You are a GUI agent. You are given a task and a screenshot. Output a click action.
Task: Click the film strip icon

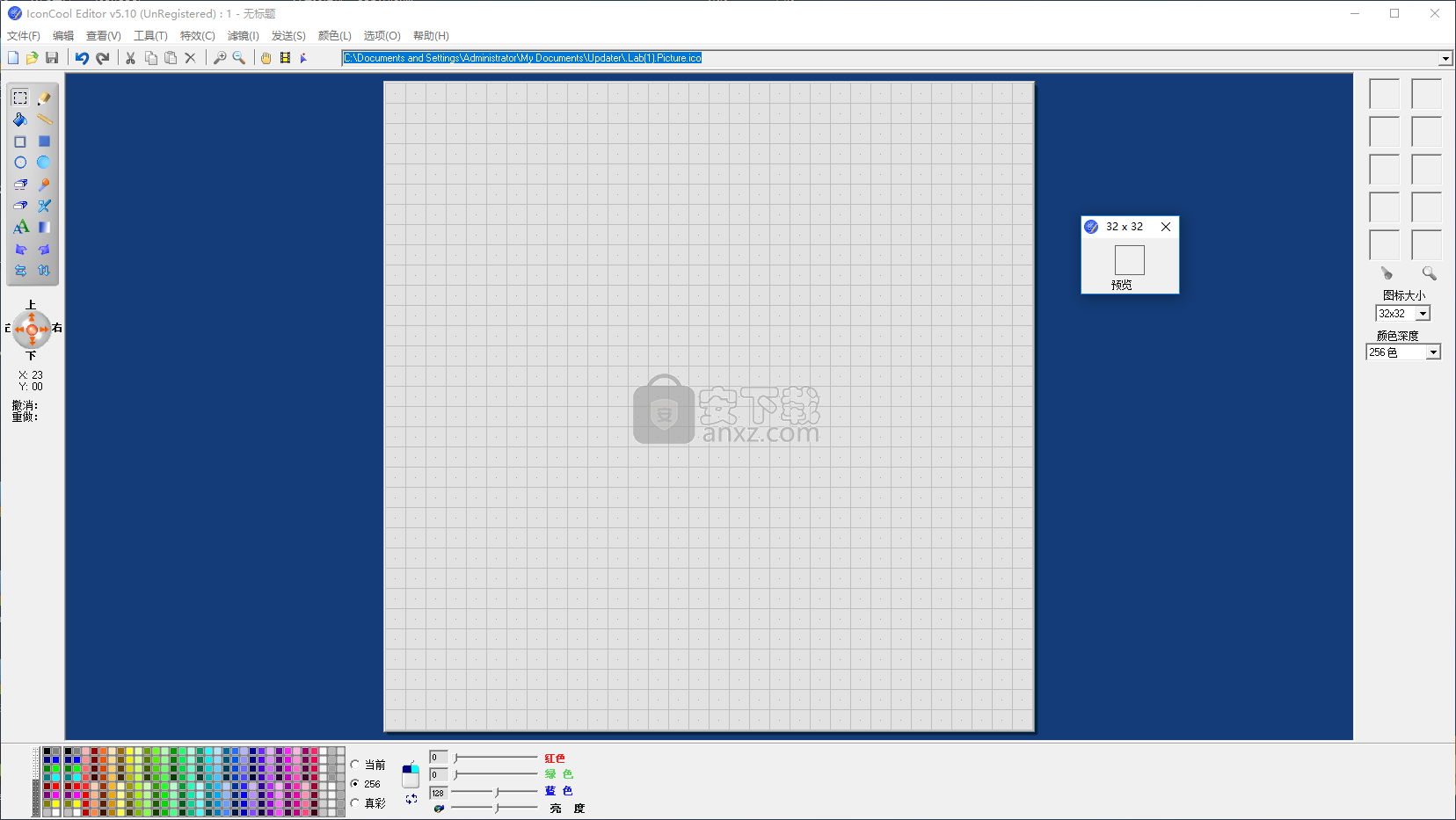[285, 58]
